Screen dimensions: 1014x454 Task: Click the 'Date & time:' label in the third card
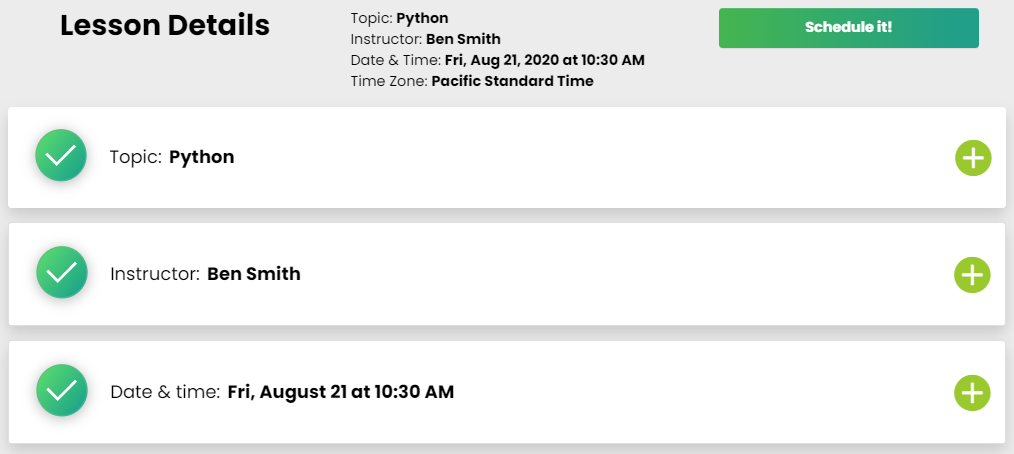coord(164,392)
